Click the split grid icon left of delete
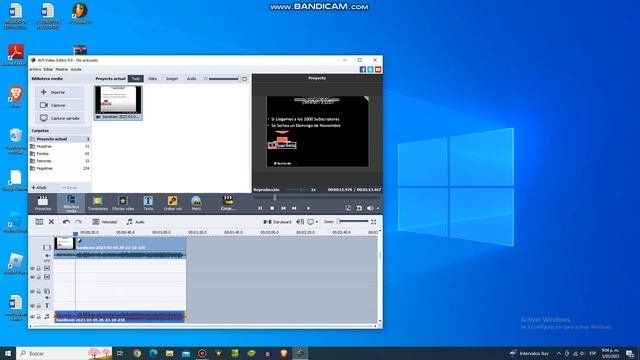Image resolution: width=640 pixels, height=360 pixels. (39, 222)
